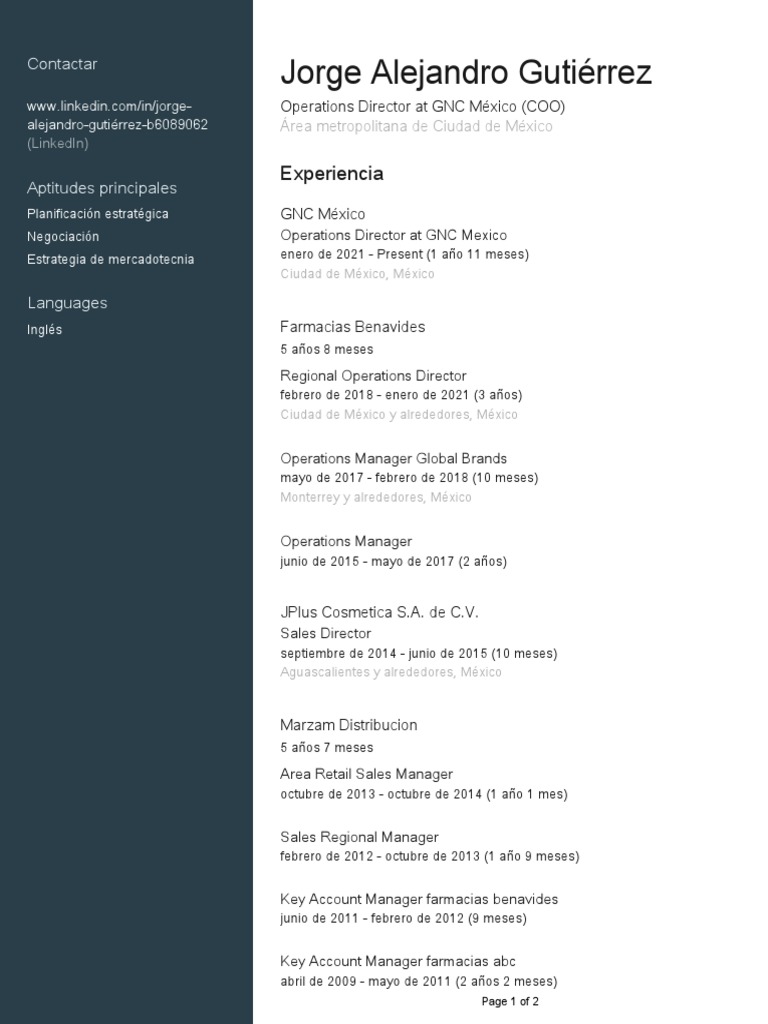This screenshot has height=1024, width=768.
Task: Click the Regional Operations Director title
Action: [x=373, y=376]
